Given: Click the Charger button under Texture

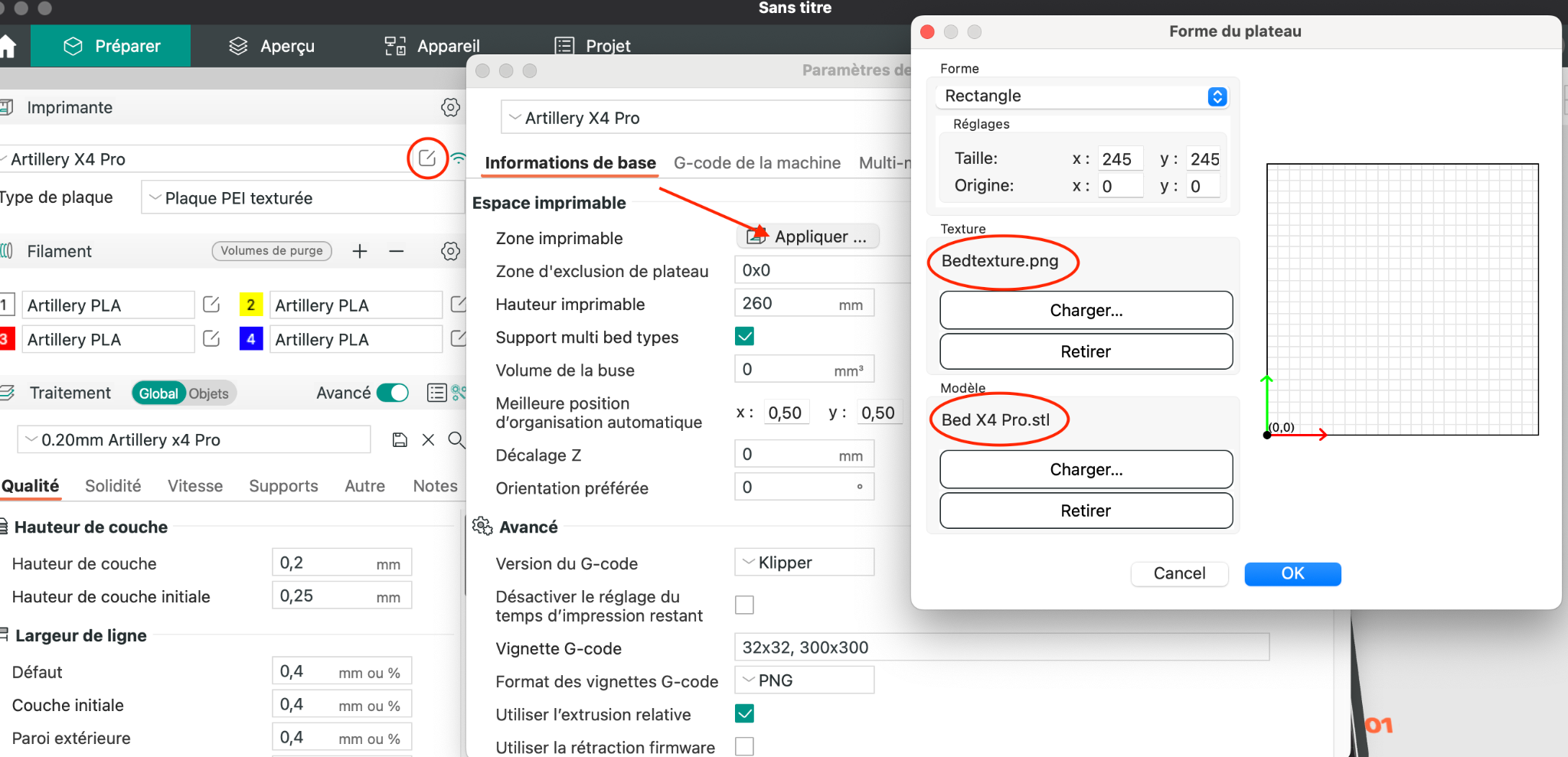Looking at the screenshot, I should coord(1086,310).
